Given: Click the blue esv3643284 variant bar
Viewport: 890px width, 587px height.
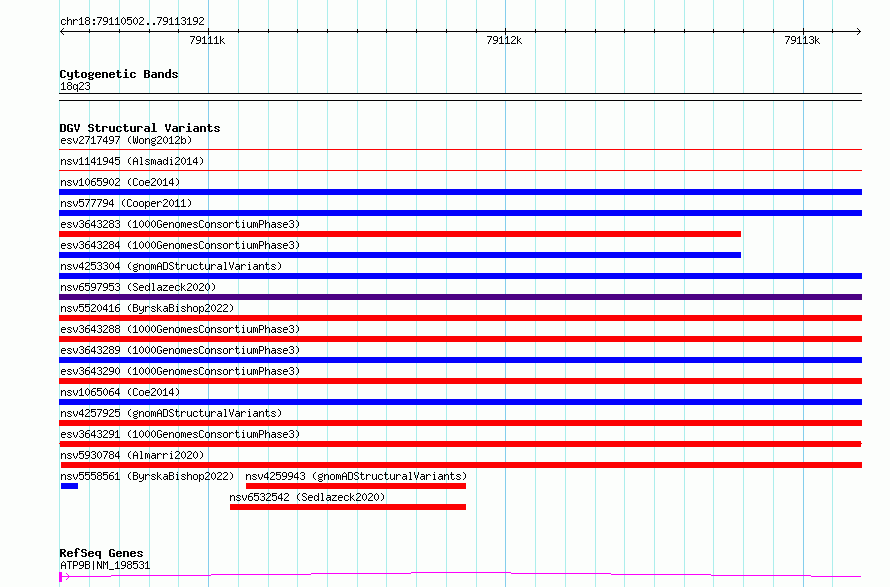Looking at the screenshot, I should click(400, 255).
